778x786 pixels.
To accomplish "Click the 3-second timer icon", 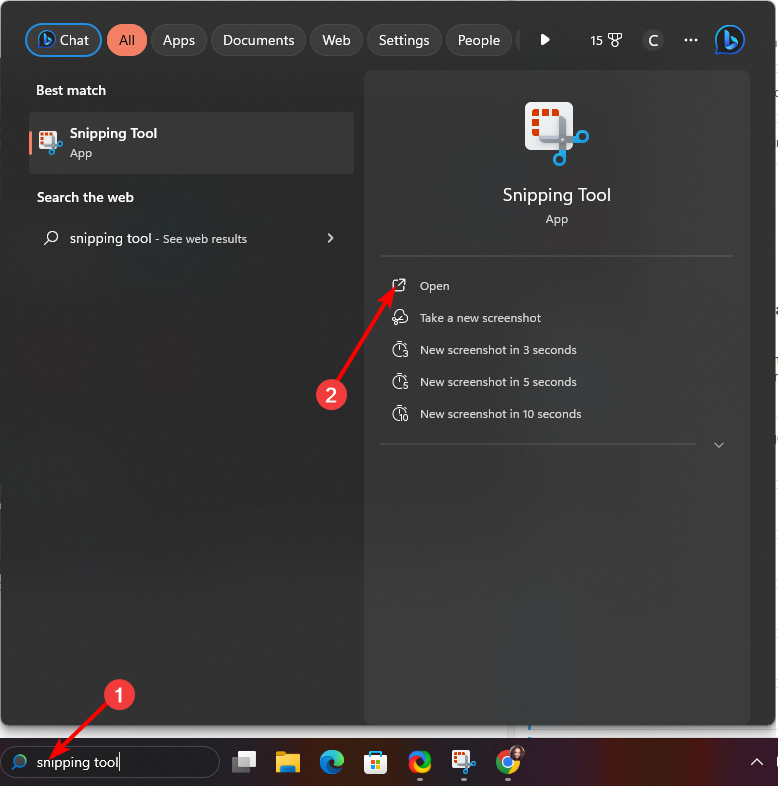I will (x=400, y=349).
